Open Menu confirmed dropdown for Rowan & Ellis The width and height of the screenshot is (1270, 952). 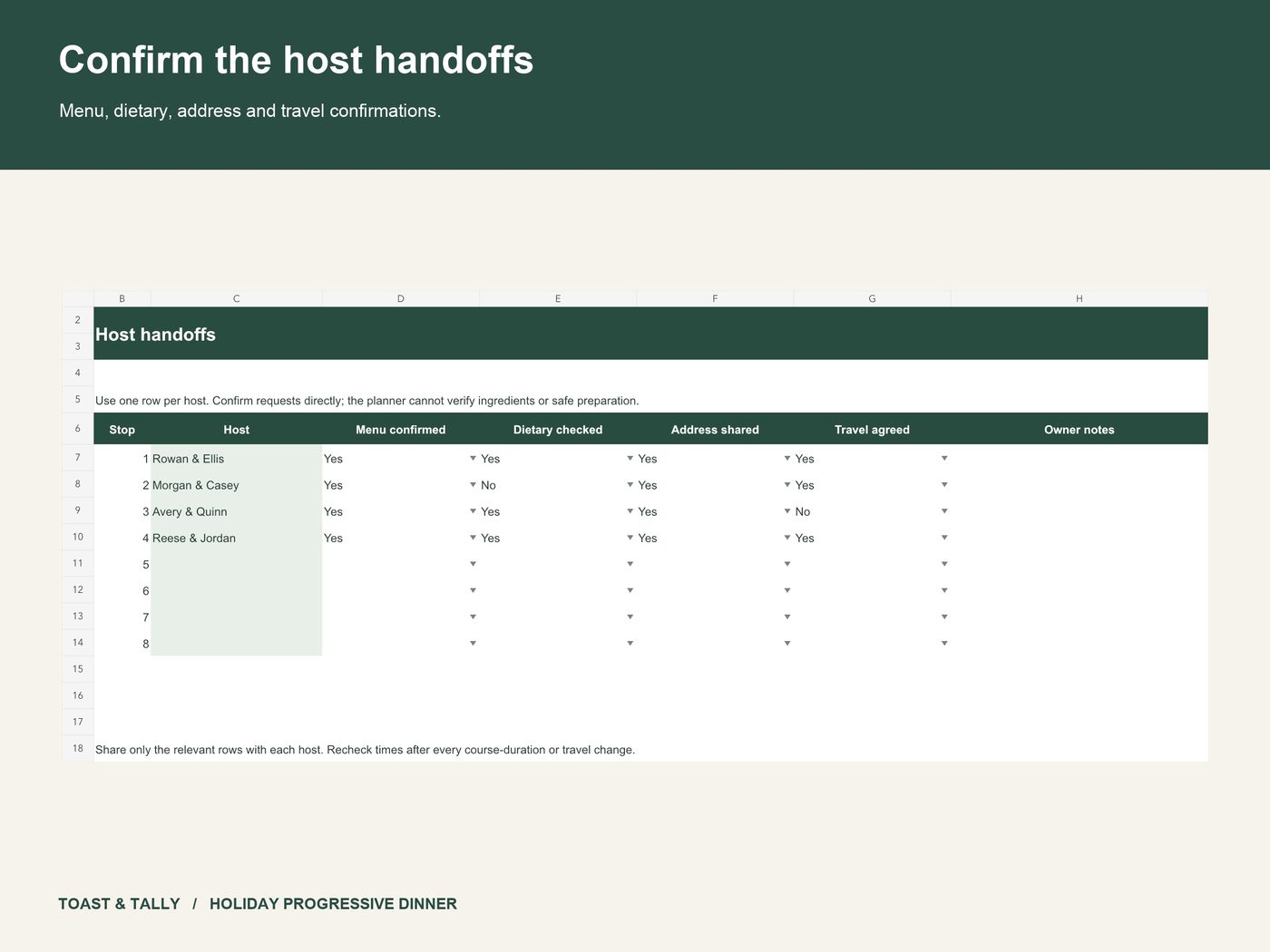473,459
